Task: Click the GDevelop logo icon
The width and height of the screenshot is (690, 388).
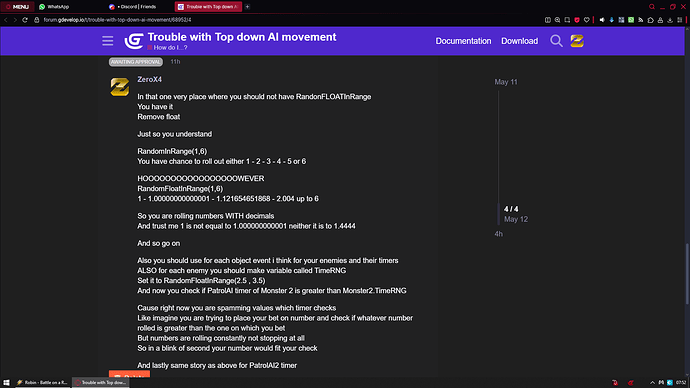Action: click(x=134, y=41)
